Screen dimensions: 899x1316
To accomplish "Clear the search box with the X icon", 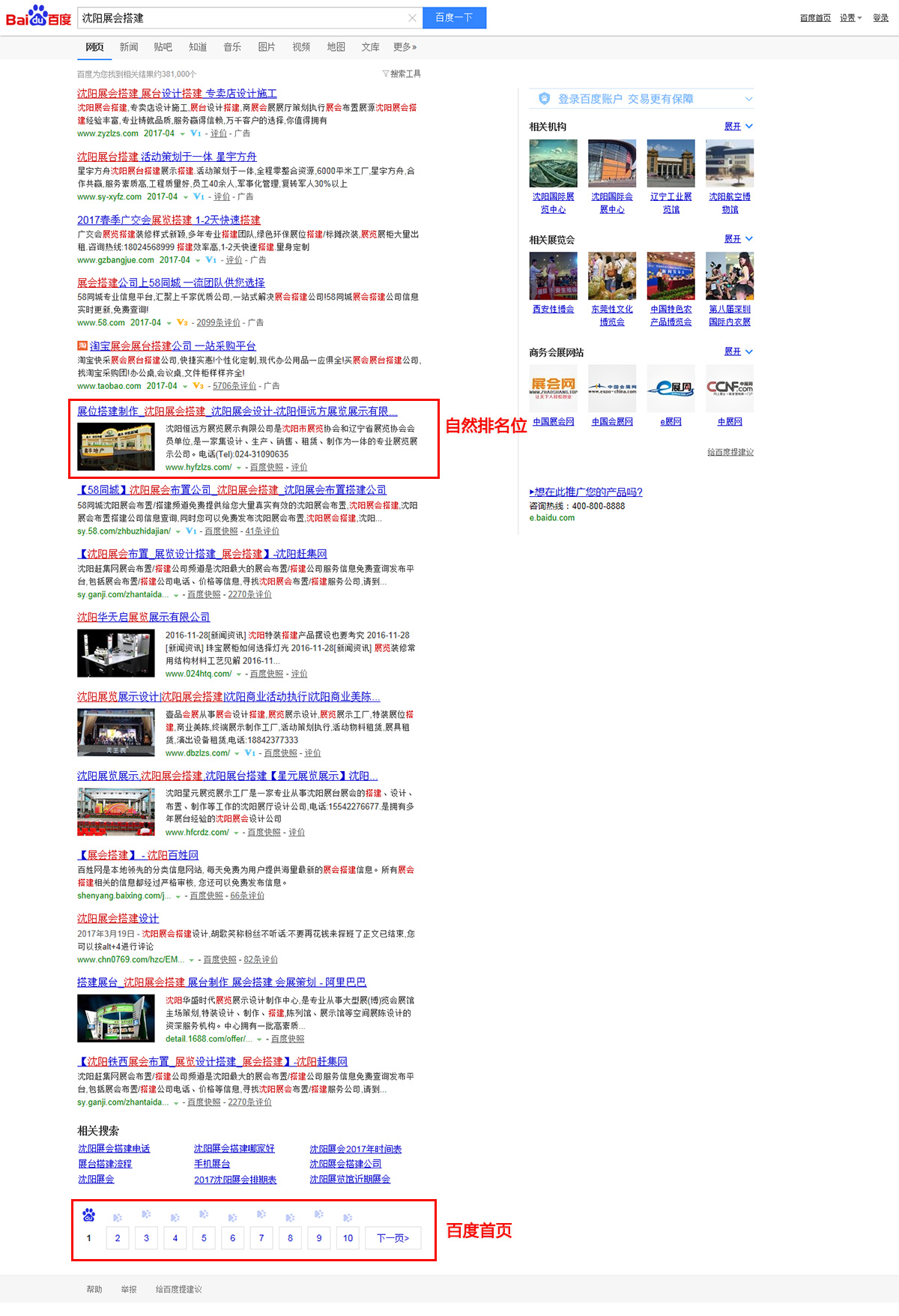I will [x=412, y=18].
